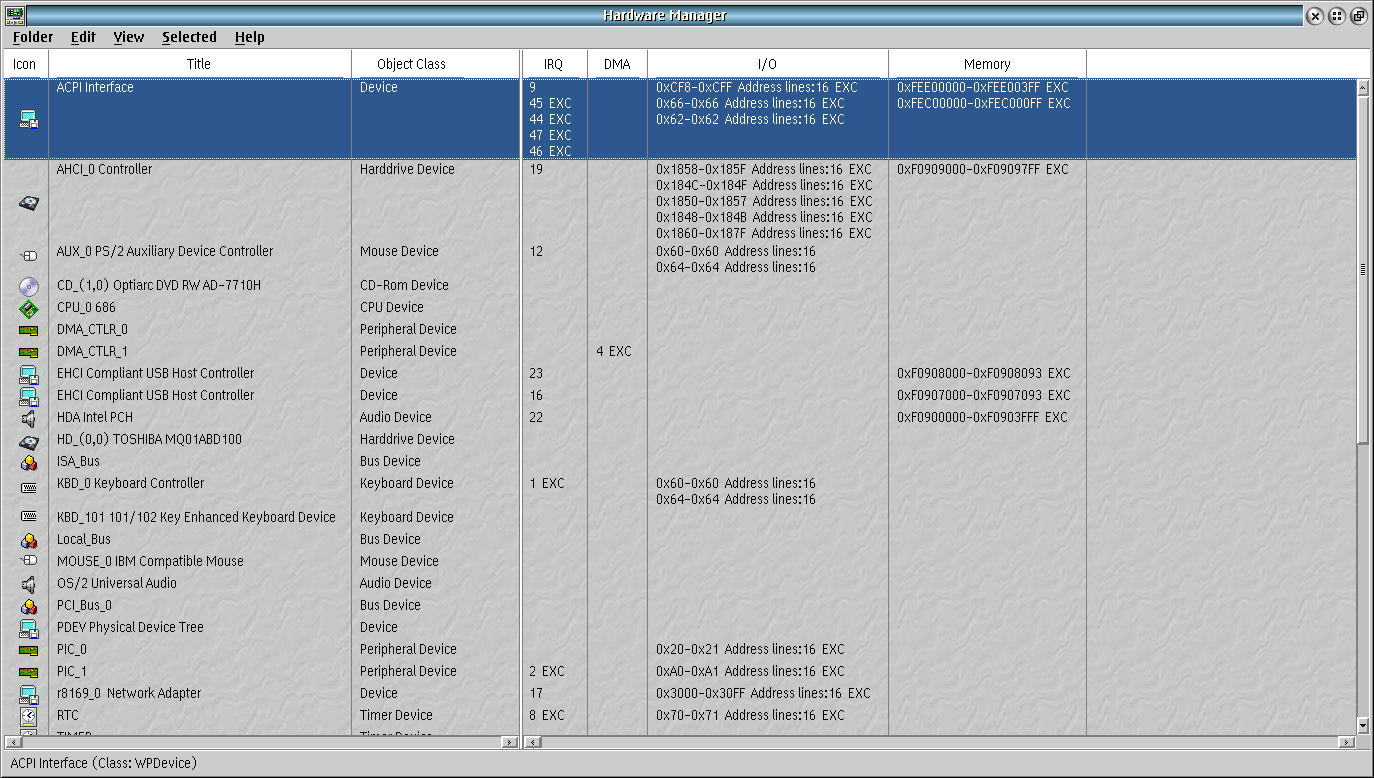Click the status bar 'ACPI Interface (Class: WPDevice)'
The width and height of the screenshot is (1374, 778).
pyautogui.click(x=103, y=763)
